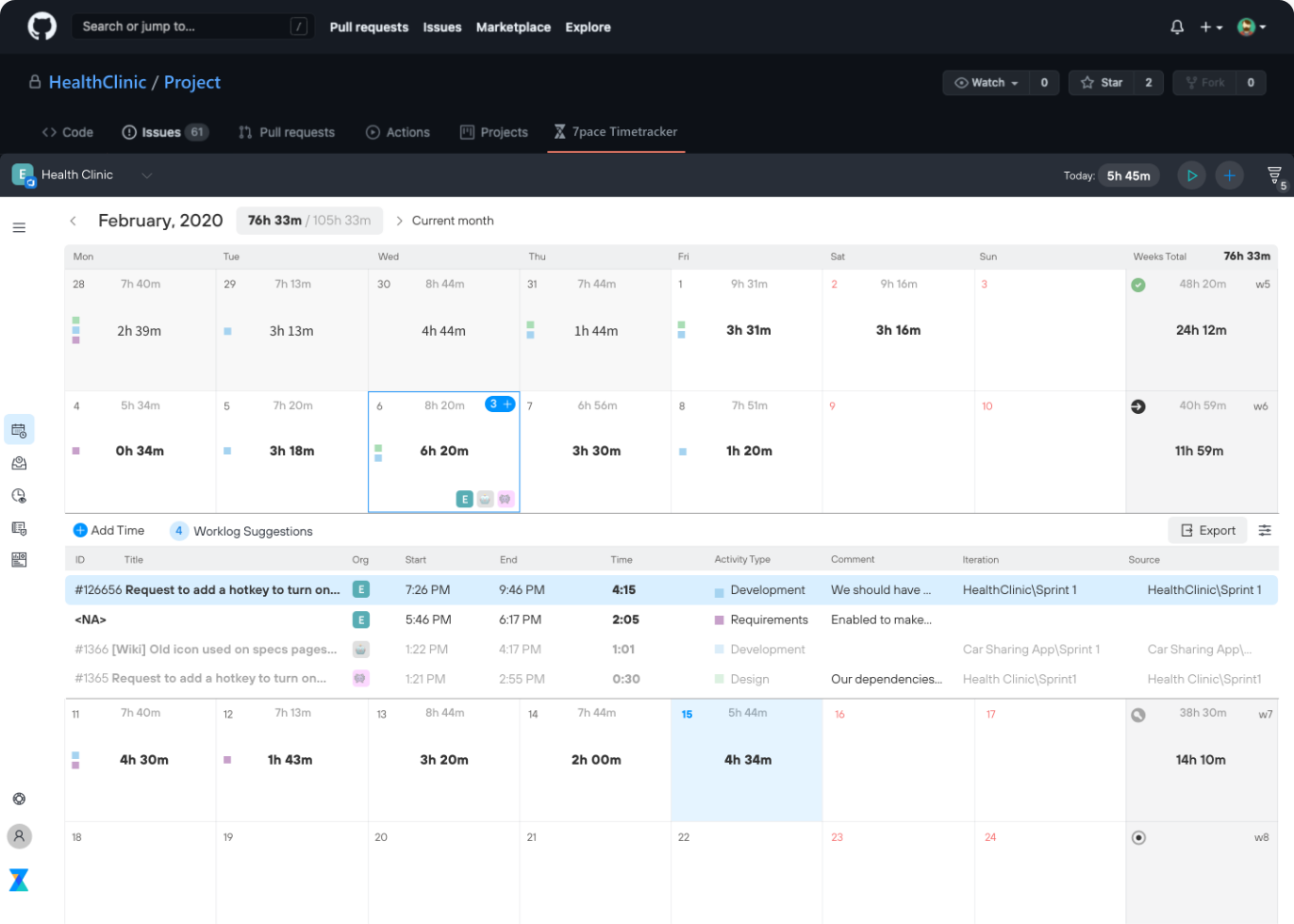This screenshot has height=924, width=1294.
Task: Click the search or jump to field
Action: [193, 26]
